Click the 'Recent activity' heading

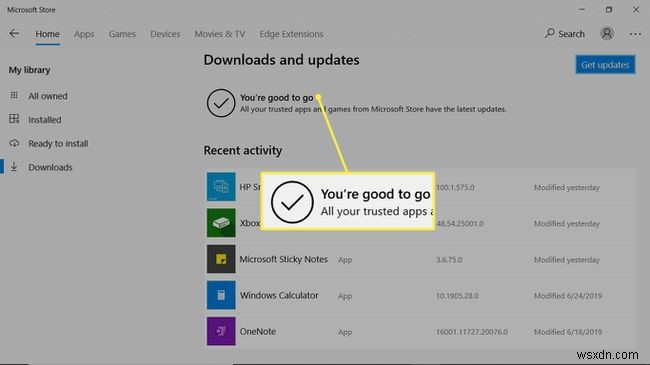(x=243, y=150)
